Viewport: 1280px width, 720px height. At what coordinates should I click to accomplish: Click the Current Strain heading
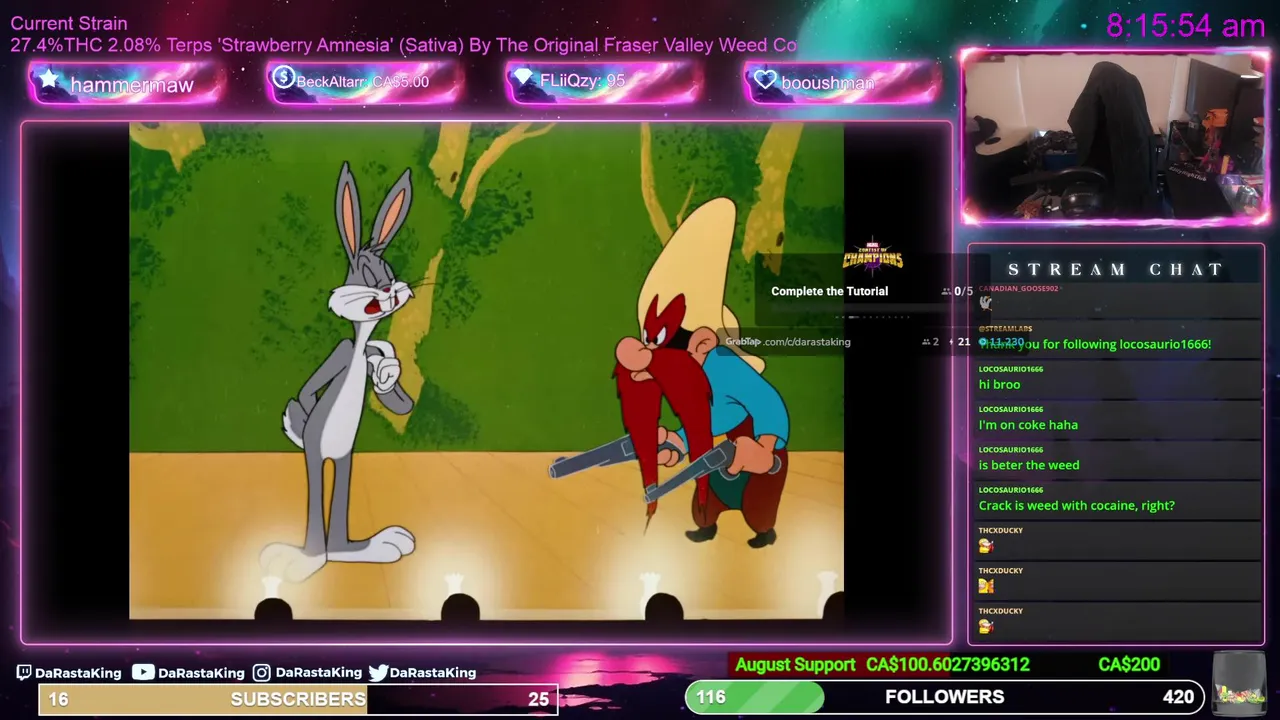pos(69,23)
